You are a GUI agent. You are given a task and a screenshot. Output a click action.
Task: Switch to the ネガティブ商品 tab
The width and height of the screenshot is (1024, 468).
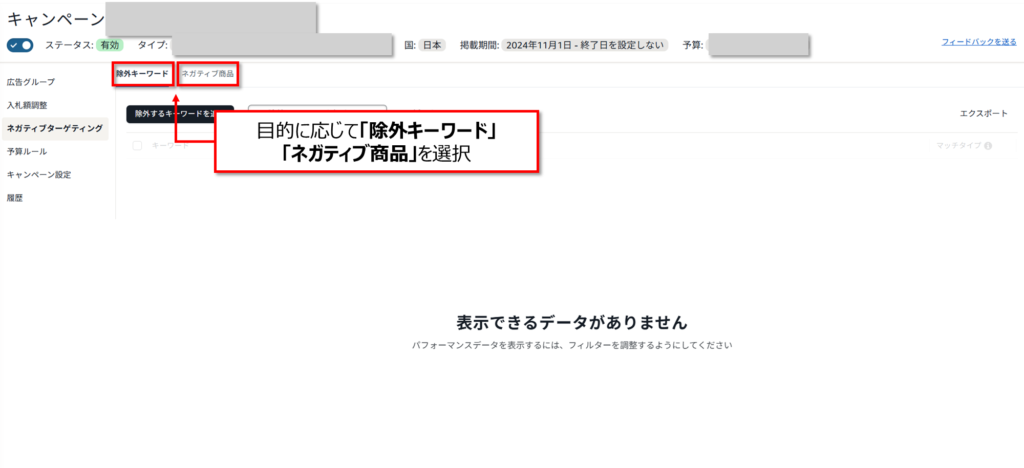coord(208,74)
